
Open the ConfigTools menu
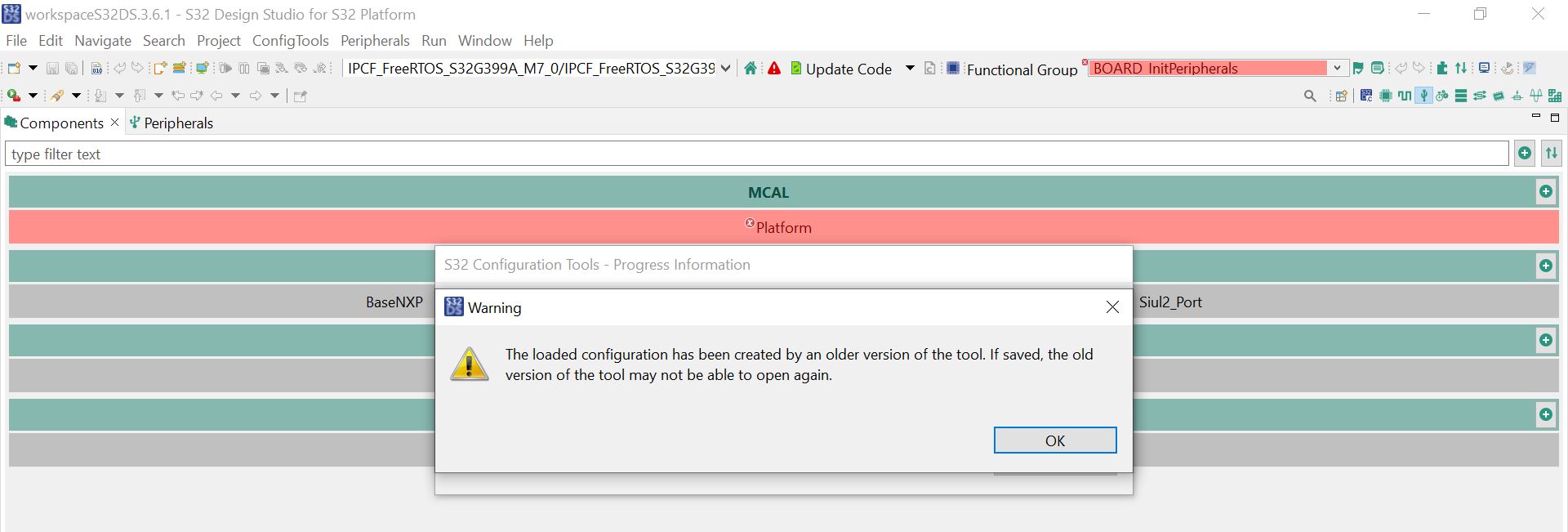pyautogui.click(x=290, y=40)
